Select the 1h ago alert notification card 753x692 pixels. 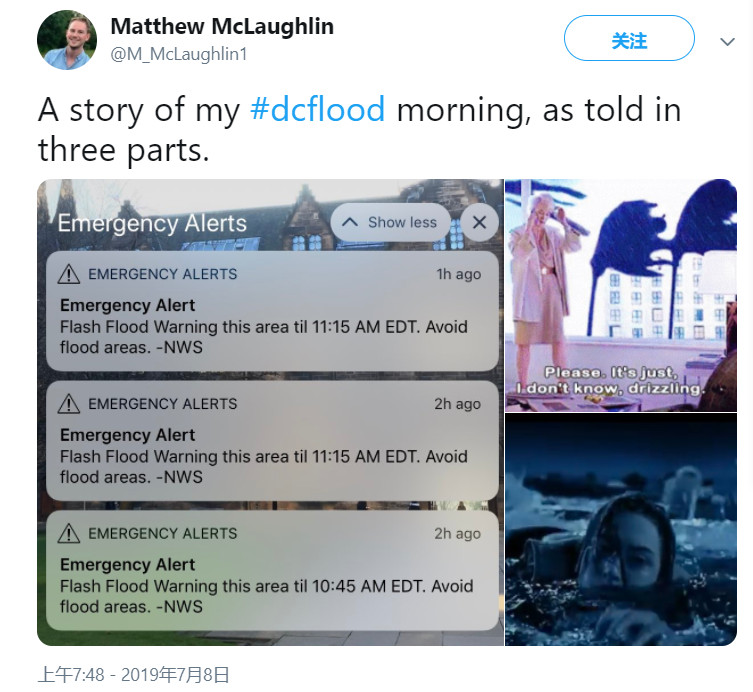(272, 311)
